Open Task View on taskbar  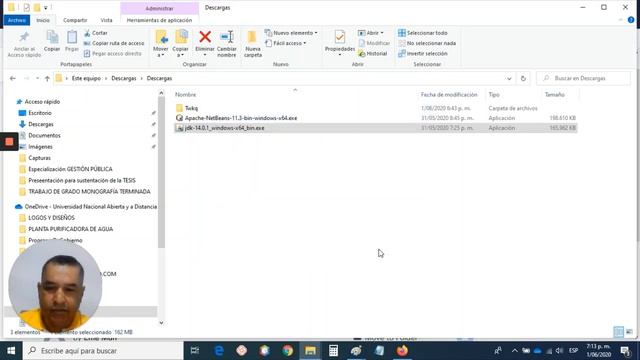pos(195,351)
